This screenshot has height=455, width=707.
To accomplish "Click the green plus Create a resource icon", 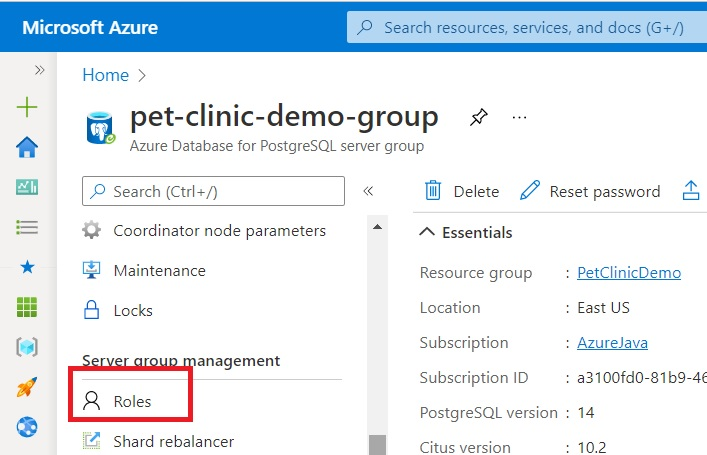I will [x=27, y=107].
